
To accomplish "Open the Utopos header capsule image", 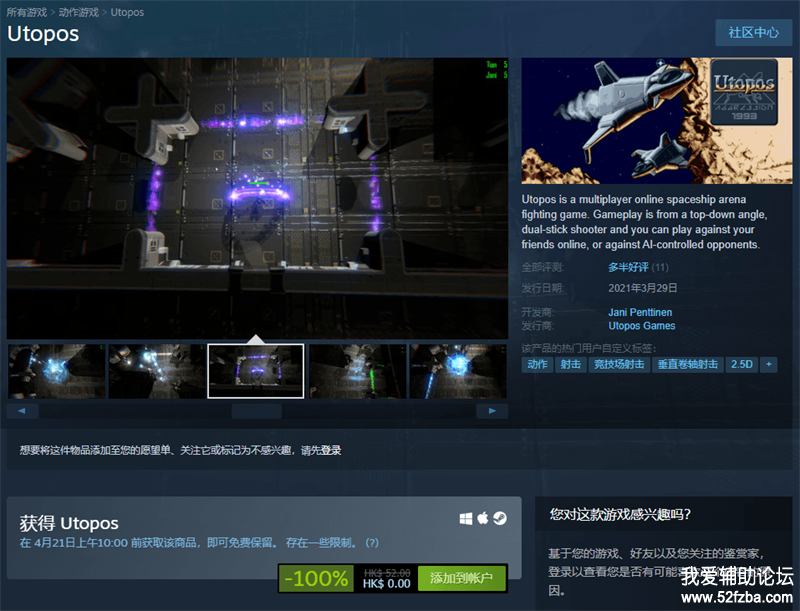I will point(657,120).
